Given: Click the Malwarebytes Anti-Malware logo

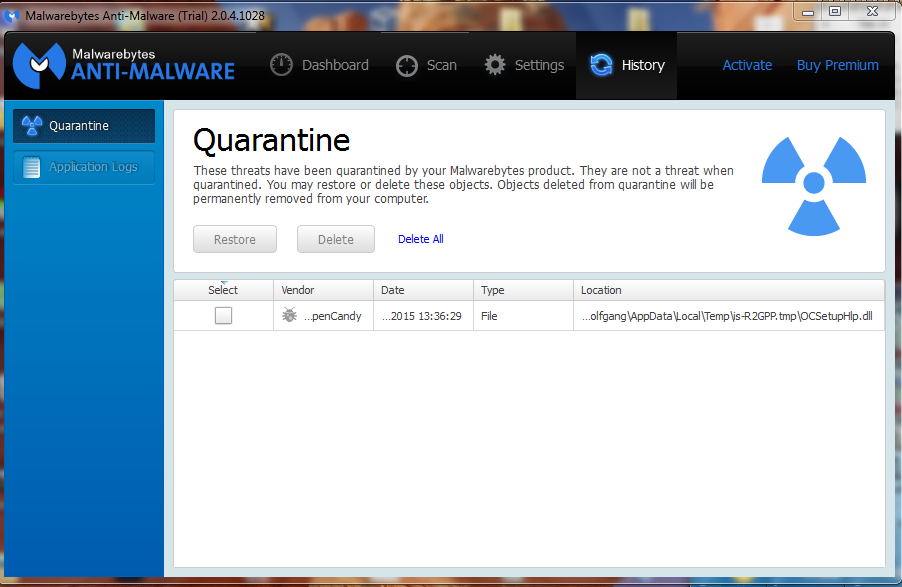Looking at the screenshot, I should pos(124,65).
